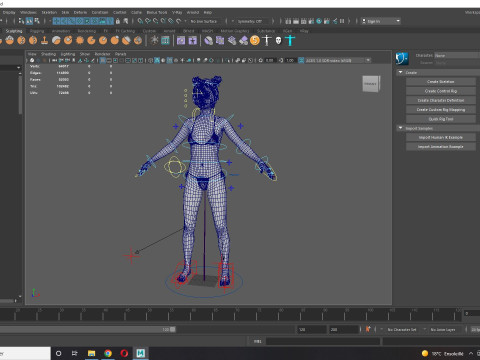Open the Skeleton menu
Screen dimensions: 480x360
click(49, 12)
